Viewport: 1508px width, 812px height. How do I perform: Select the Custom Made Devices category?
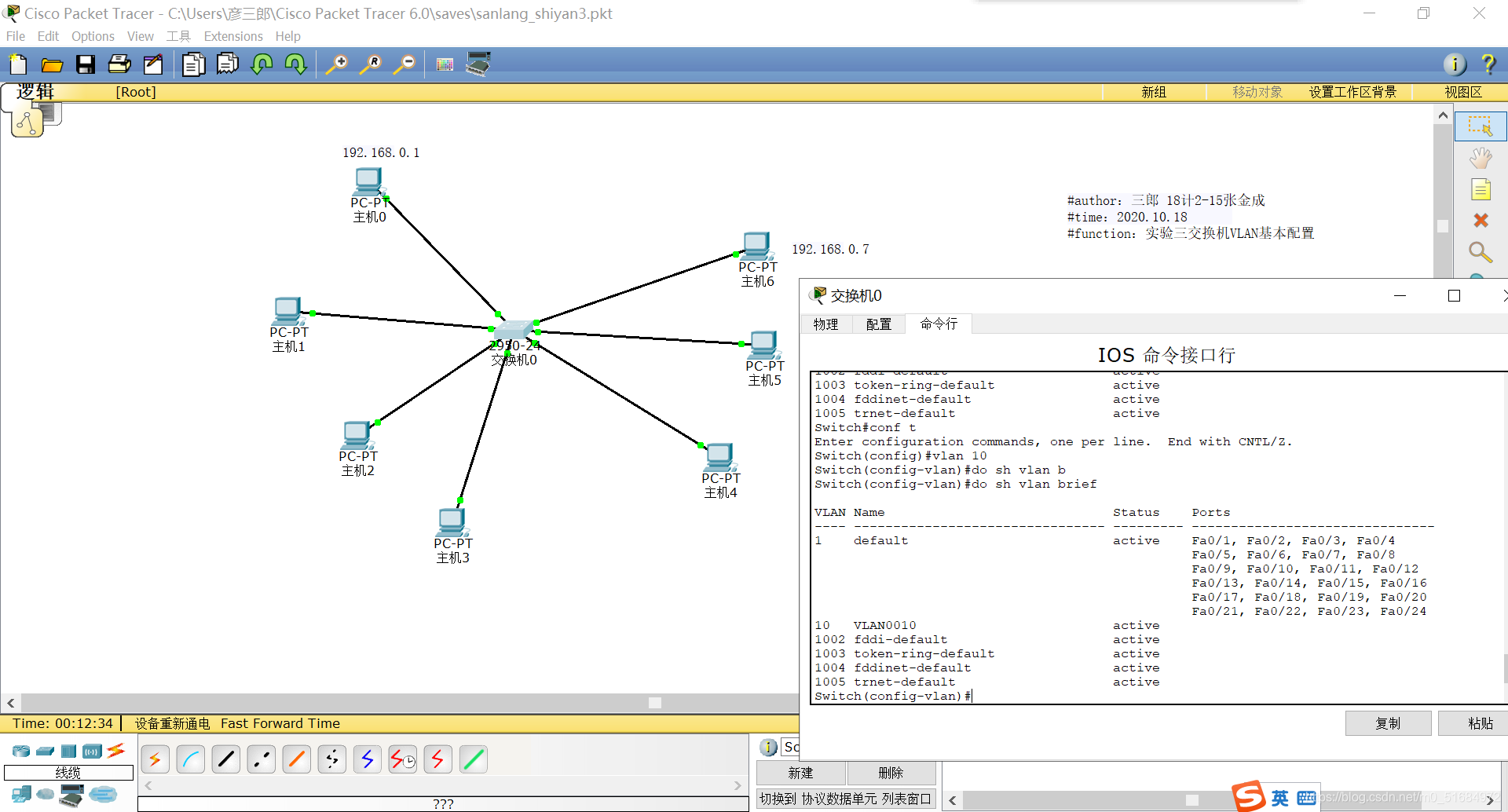point(71,796)
